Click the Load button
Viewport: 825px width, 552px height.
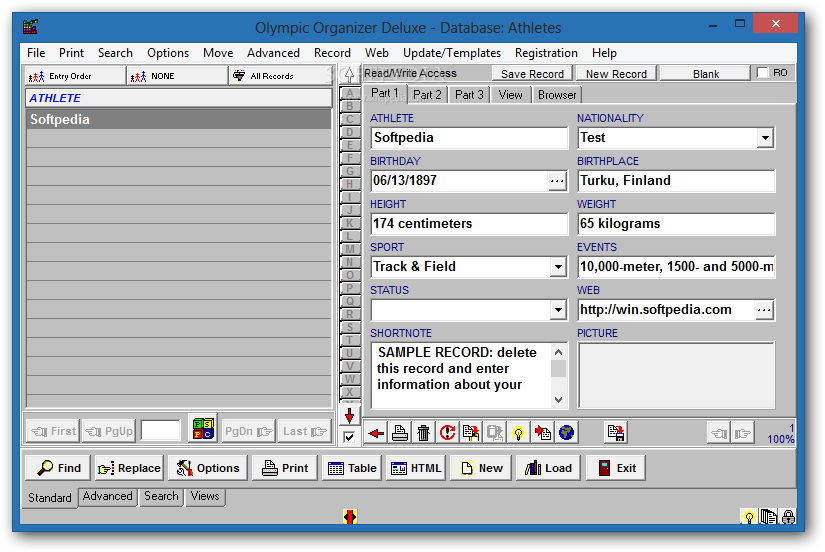click(548, 468)
